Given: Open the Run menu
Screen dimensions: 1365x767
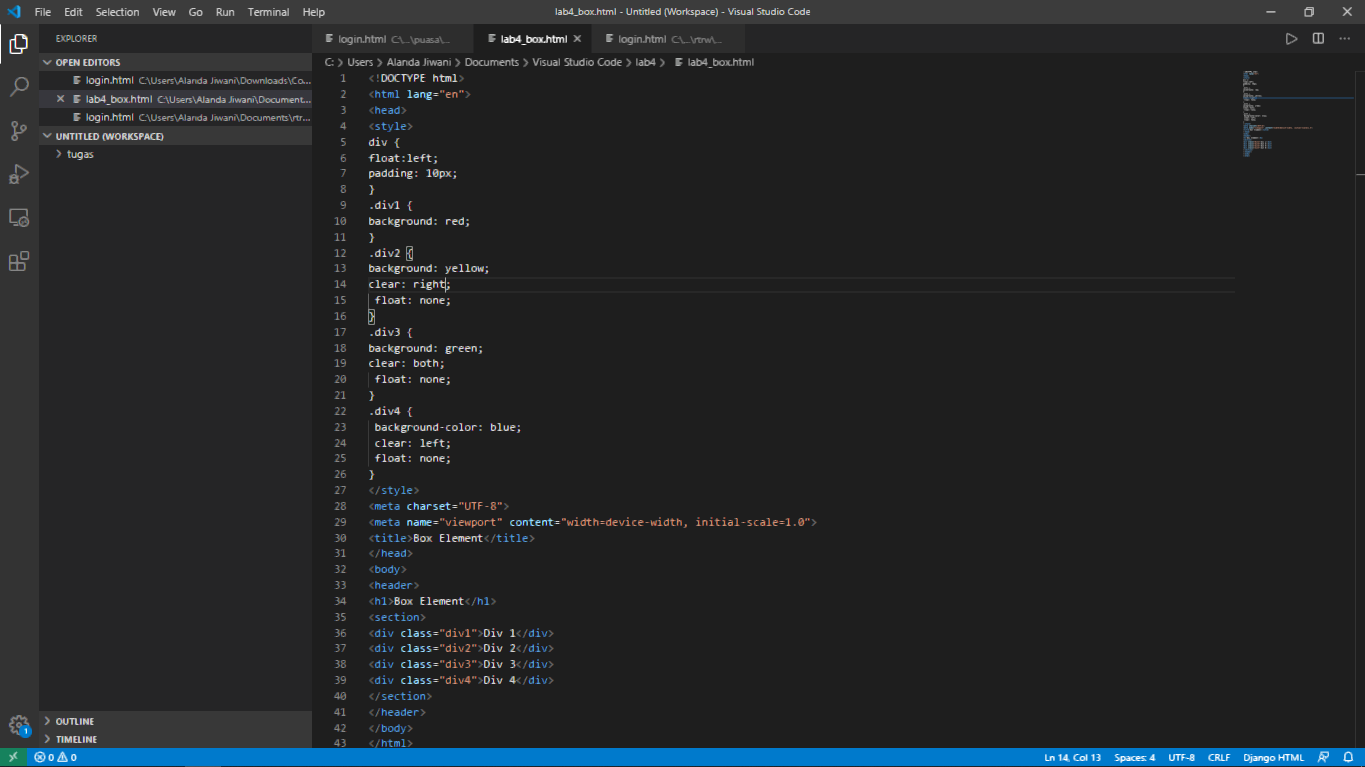Looking at the screenshot, I should pos(225,12).
